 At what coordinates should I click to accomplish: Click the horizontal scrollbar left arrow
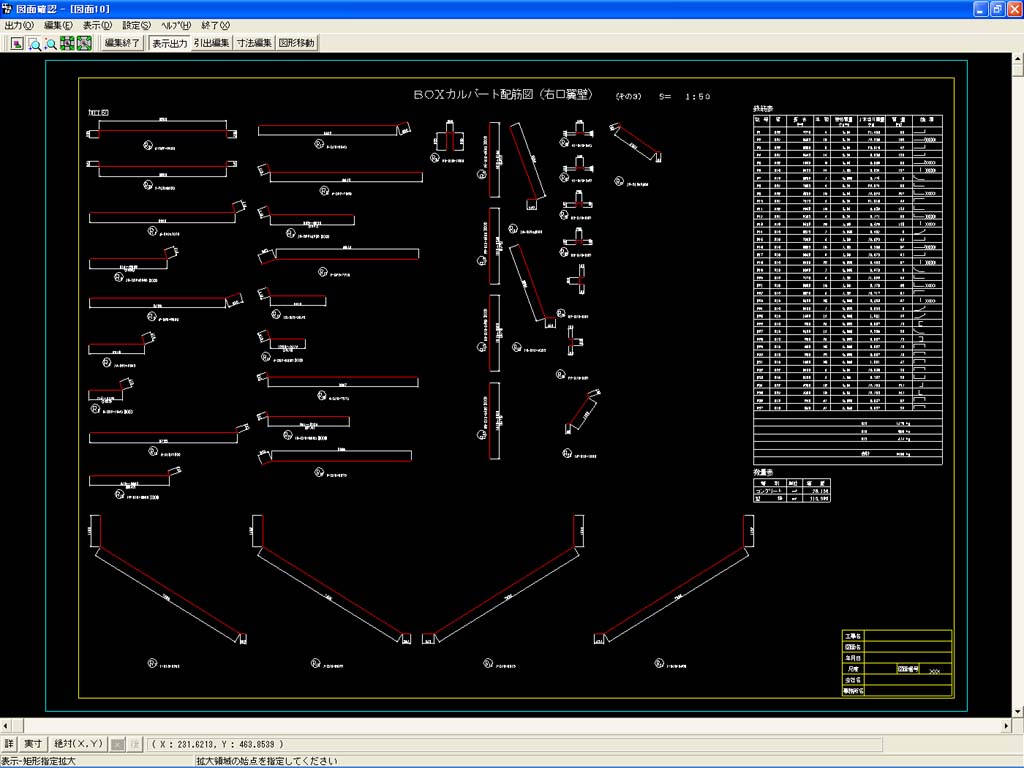click(6, 726)
